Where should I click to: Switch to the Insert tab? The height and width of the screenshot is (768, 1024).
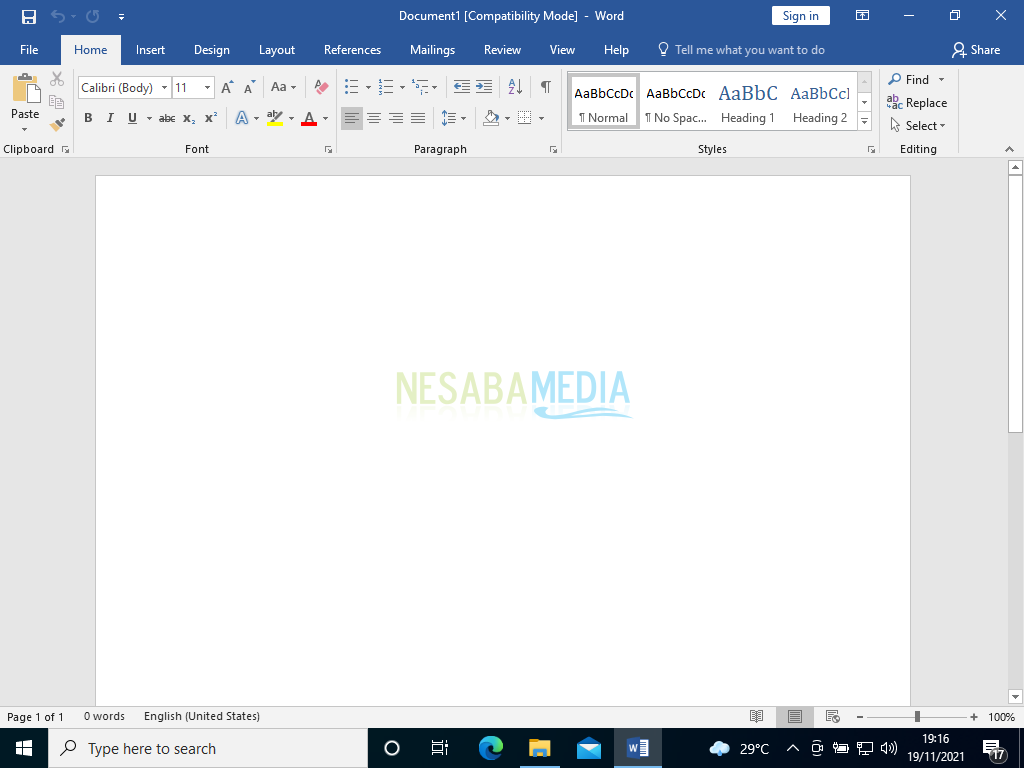150,50
